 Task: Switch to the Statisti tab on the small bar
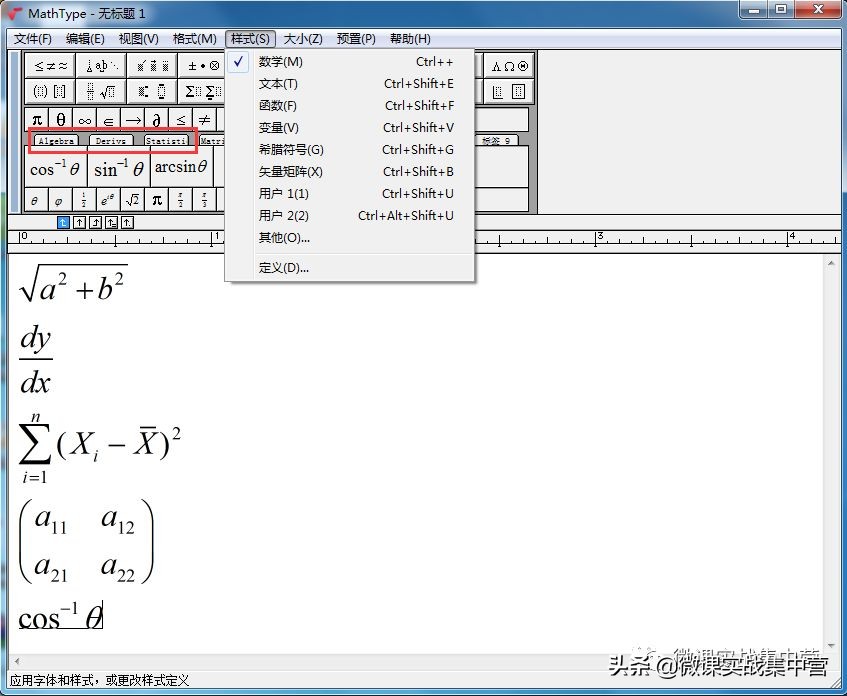(166, 140)
